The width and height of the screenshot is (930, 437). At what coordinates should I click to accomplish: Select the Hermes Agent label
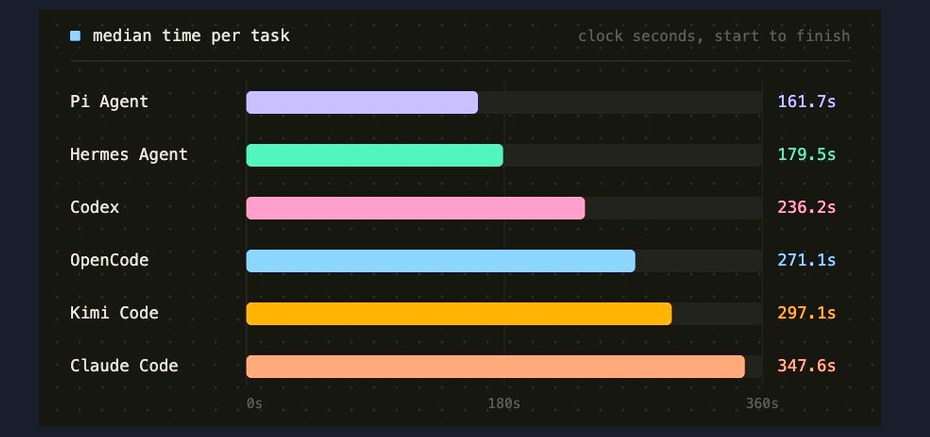point(129,155)
